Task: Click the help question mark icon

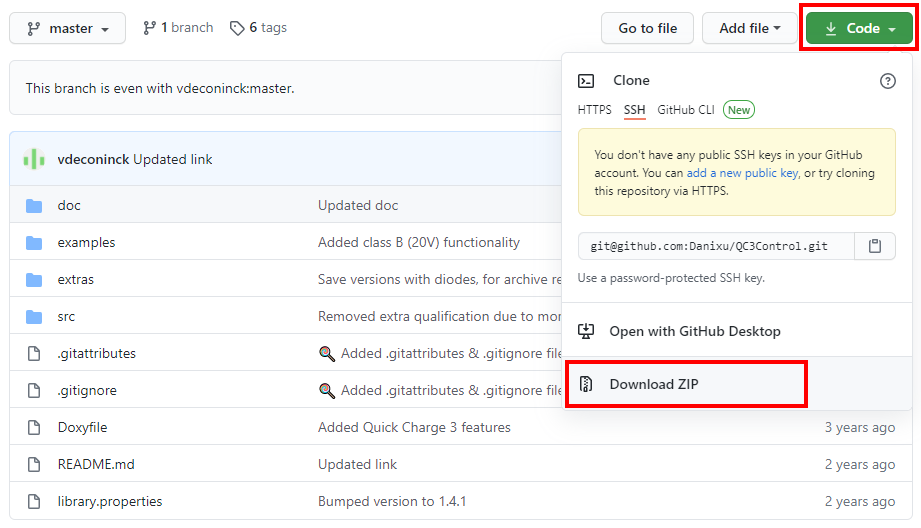Action: click(888, 81)
